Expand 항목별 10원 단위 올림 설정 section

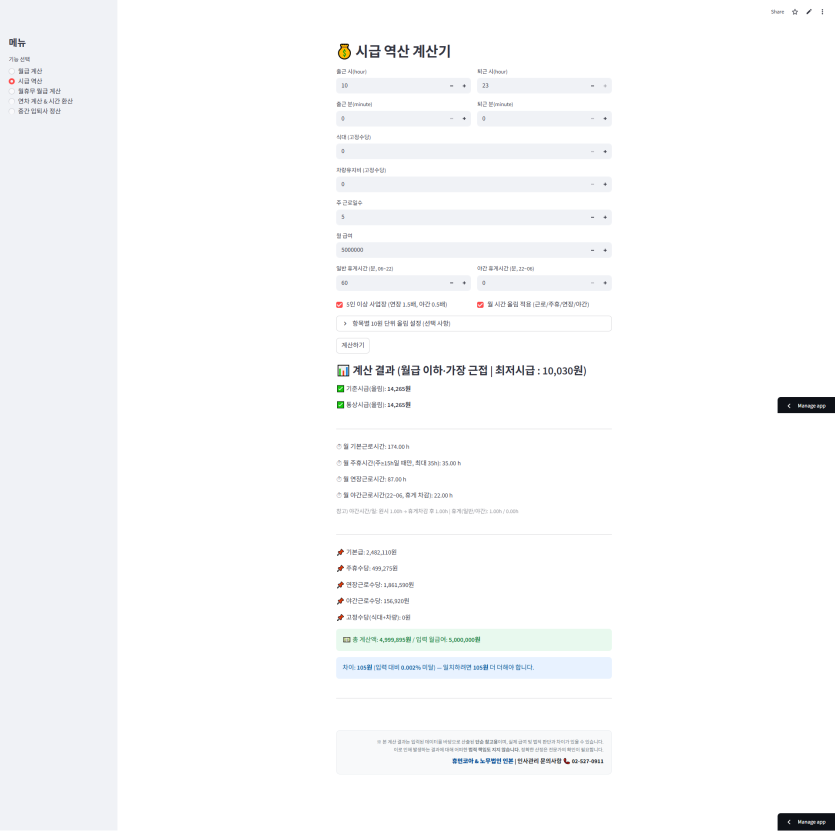point(473,324)
